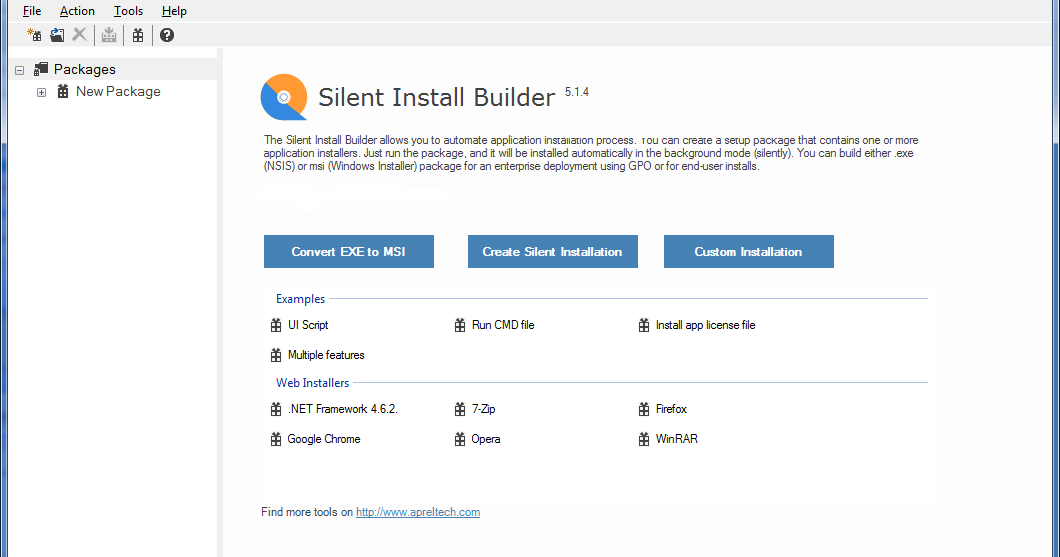Open the Run CMD file example
The height and width of the screenshot is (557, 1060).
[x=503, y=325]
